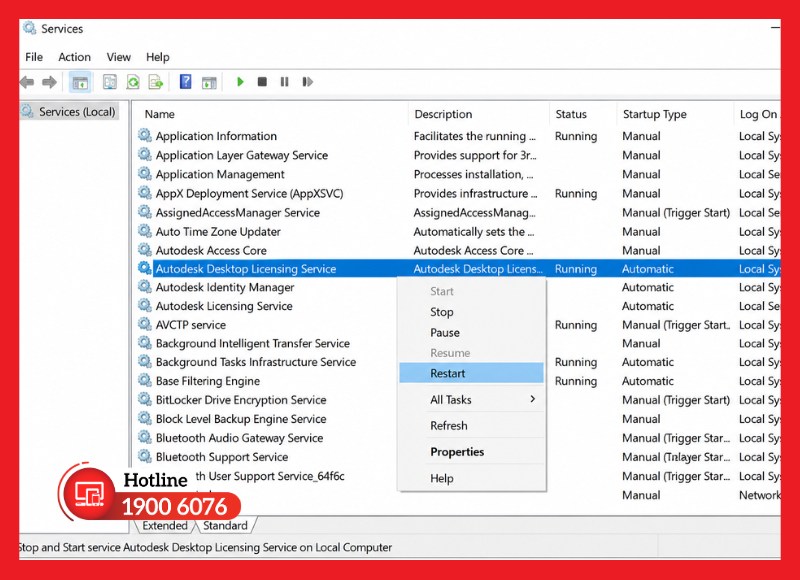Switch to the Extended tab
Screen dimensions: 800x580
165,525
